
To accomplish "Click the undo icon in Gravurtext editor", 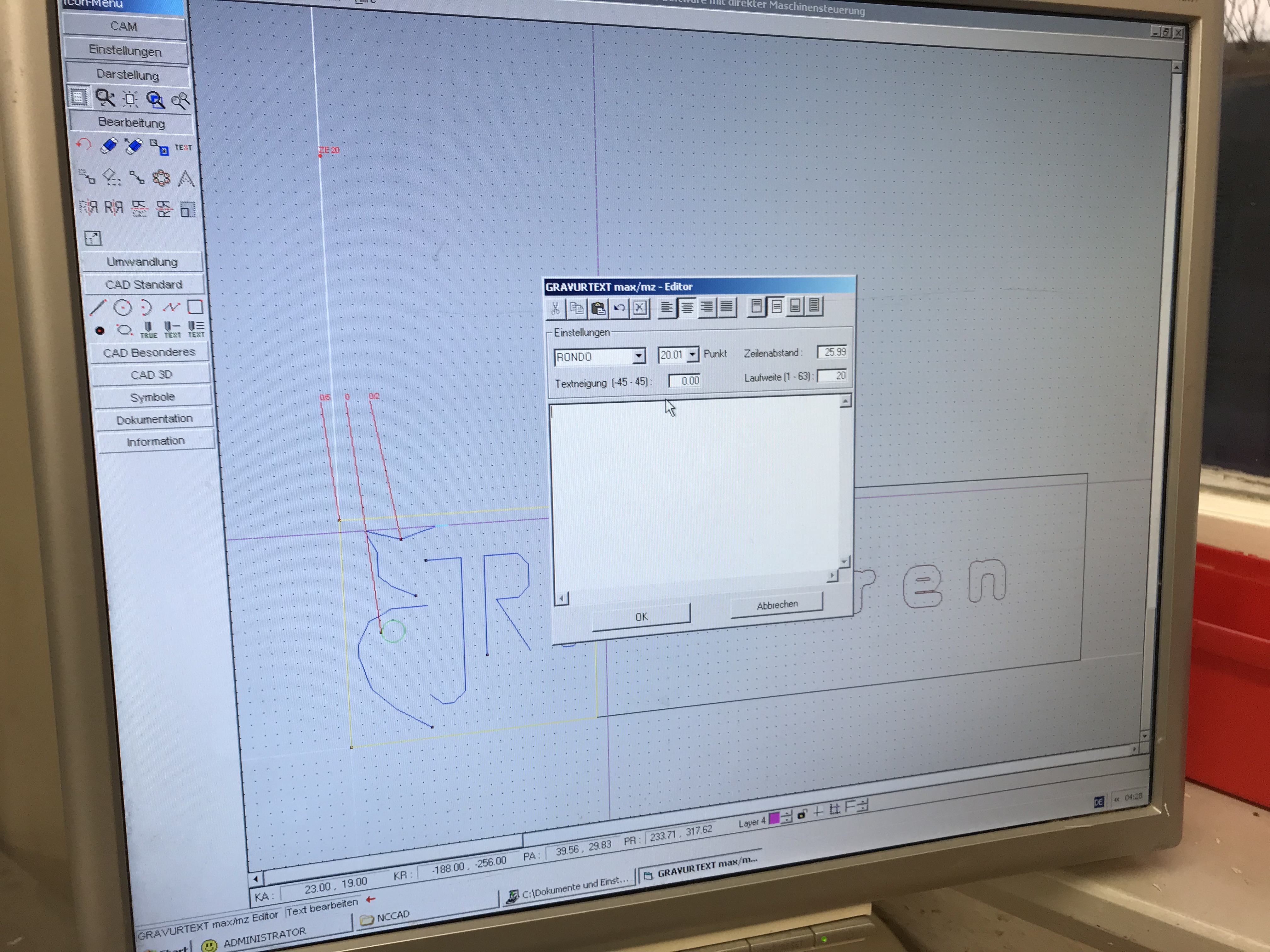I will tap(619, 308).
